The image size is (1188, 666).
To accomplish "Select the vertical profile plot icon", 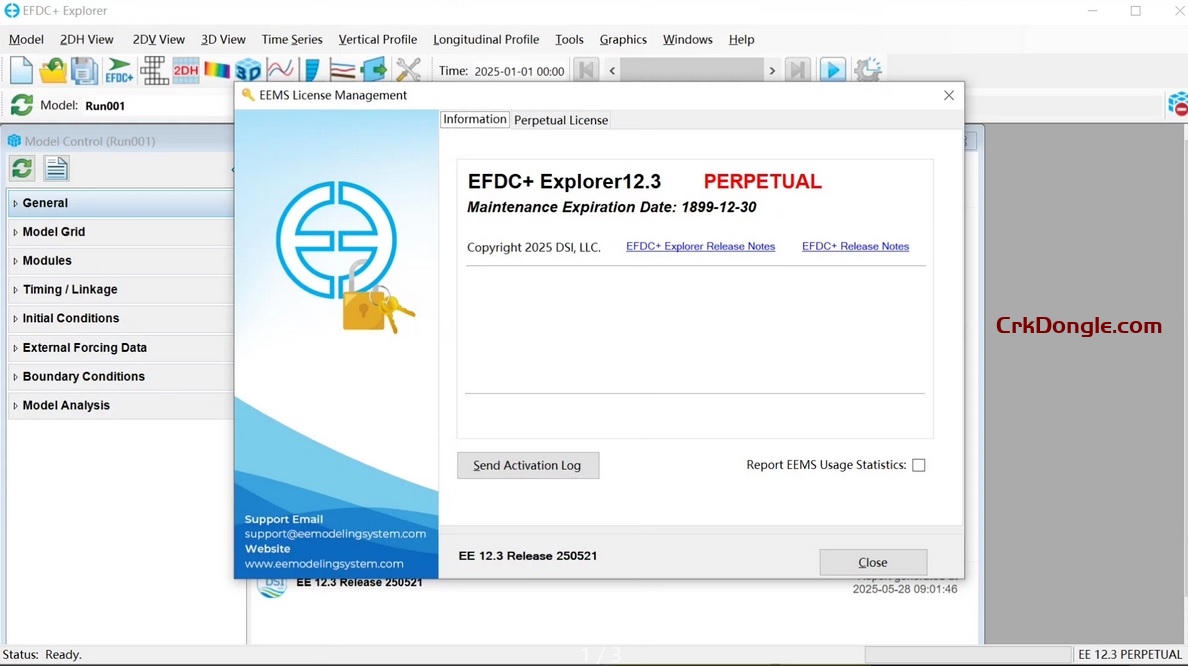I will pyautogui.click(x=310, y=70).
